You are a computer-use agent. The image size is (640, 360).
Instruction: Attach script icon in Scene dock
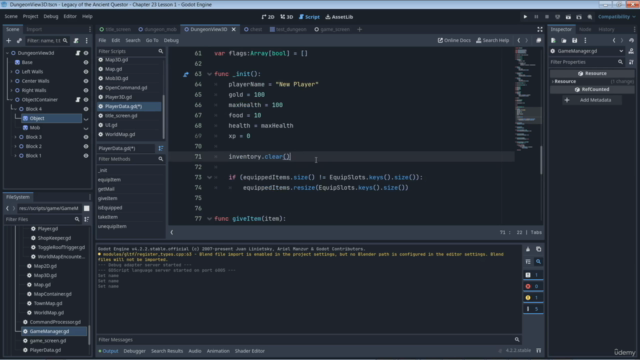pos(76,40)
